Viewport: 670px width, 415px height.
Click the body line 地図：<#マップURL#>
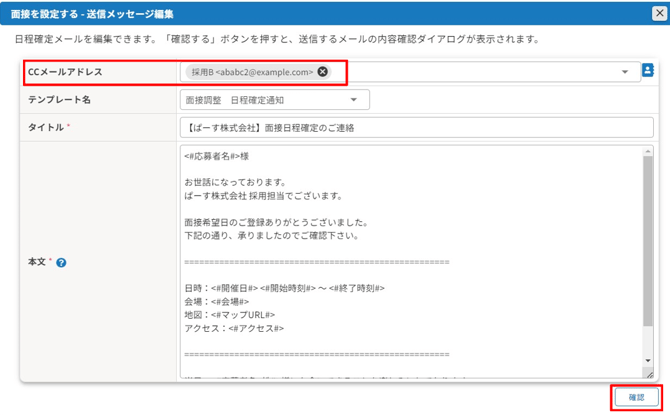pyautogui.click(x=229, y=315)
